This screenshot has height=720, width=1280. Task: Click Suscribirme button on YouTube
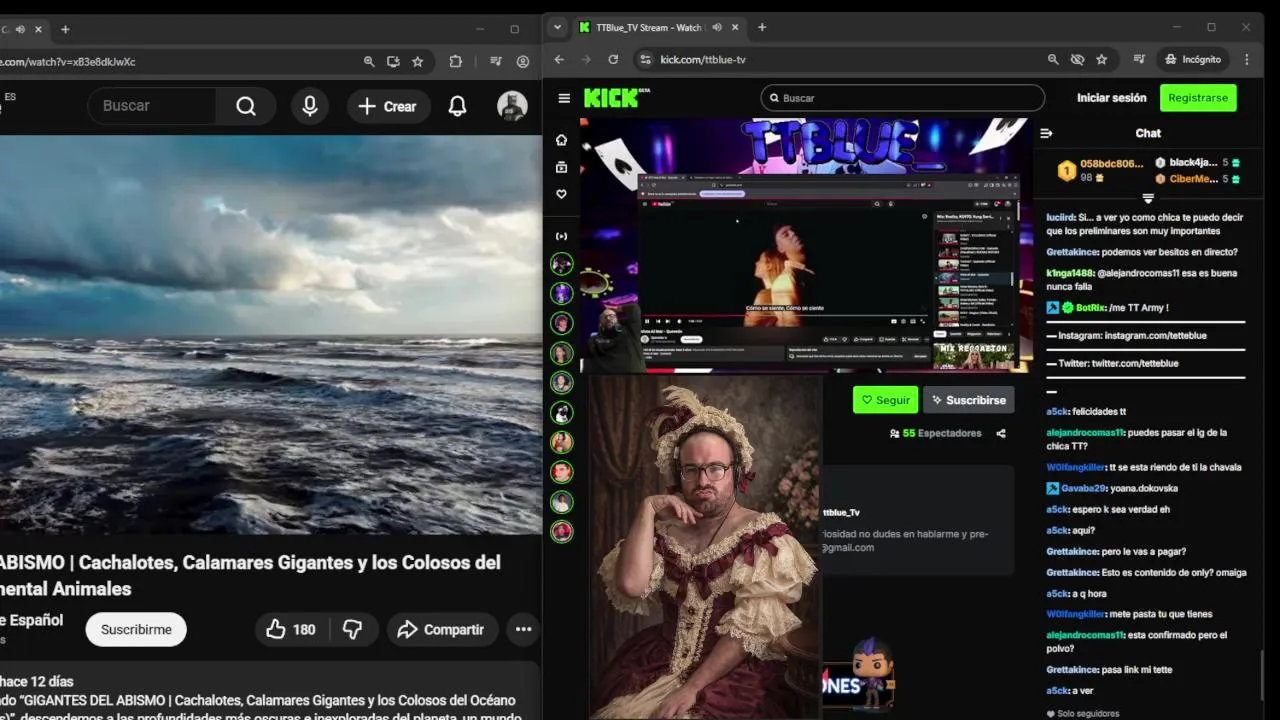(x=136, y=629)
